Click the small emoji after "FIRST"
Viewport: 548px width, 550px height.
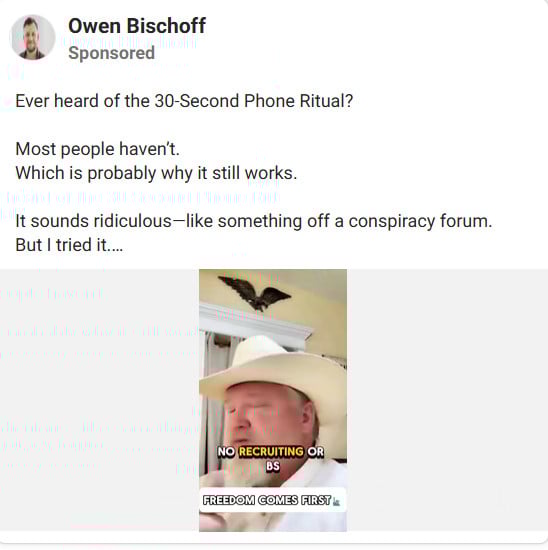click(x=336, y=502)
